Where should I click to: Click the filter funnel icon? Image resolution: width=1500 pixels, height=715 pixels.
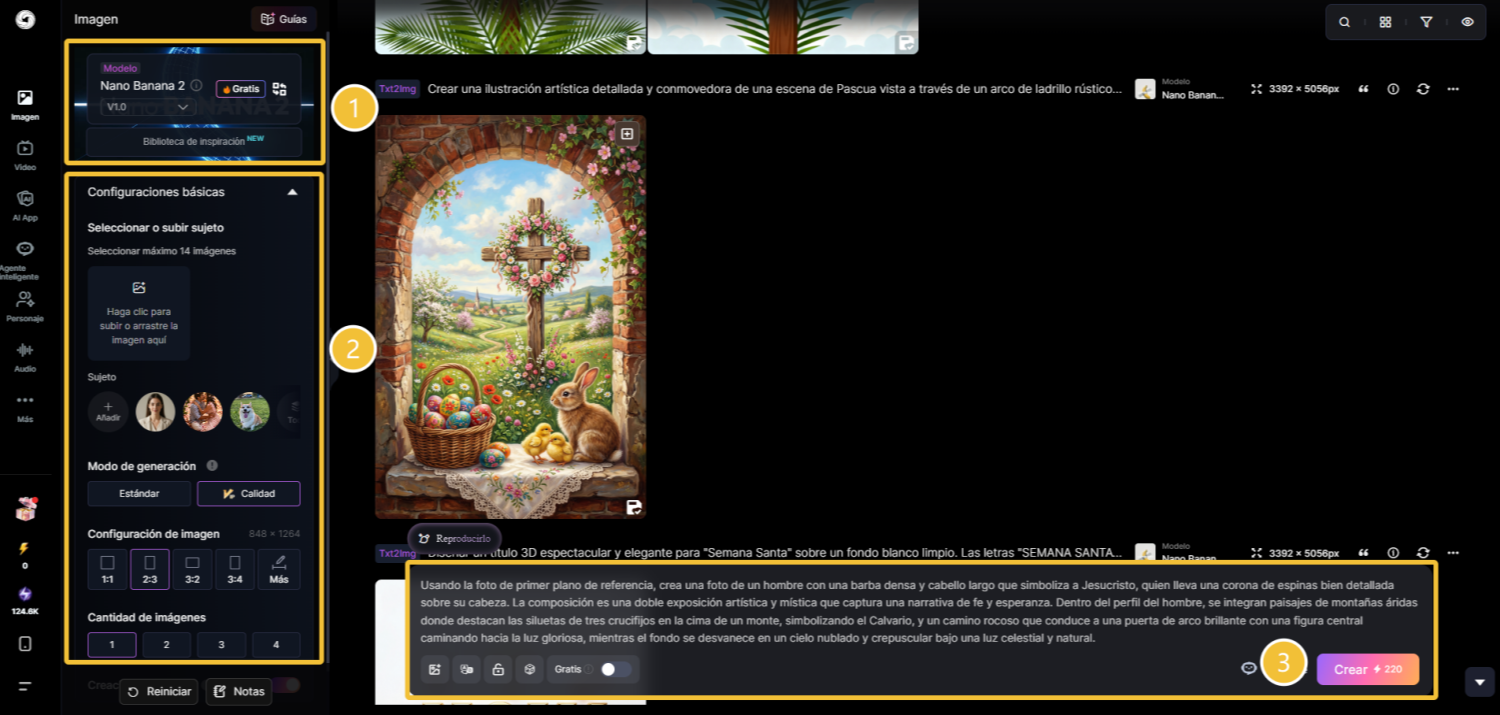[x=1426, y=22]
